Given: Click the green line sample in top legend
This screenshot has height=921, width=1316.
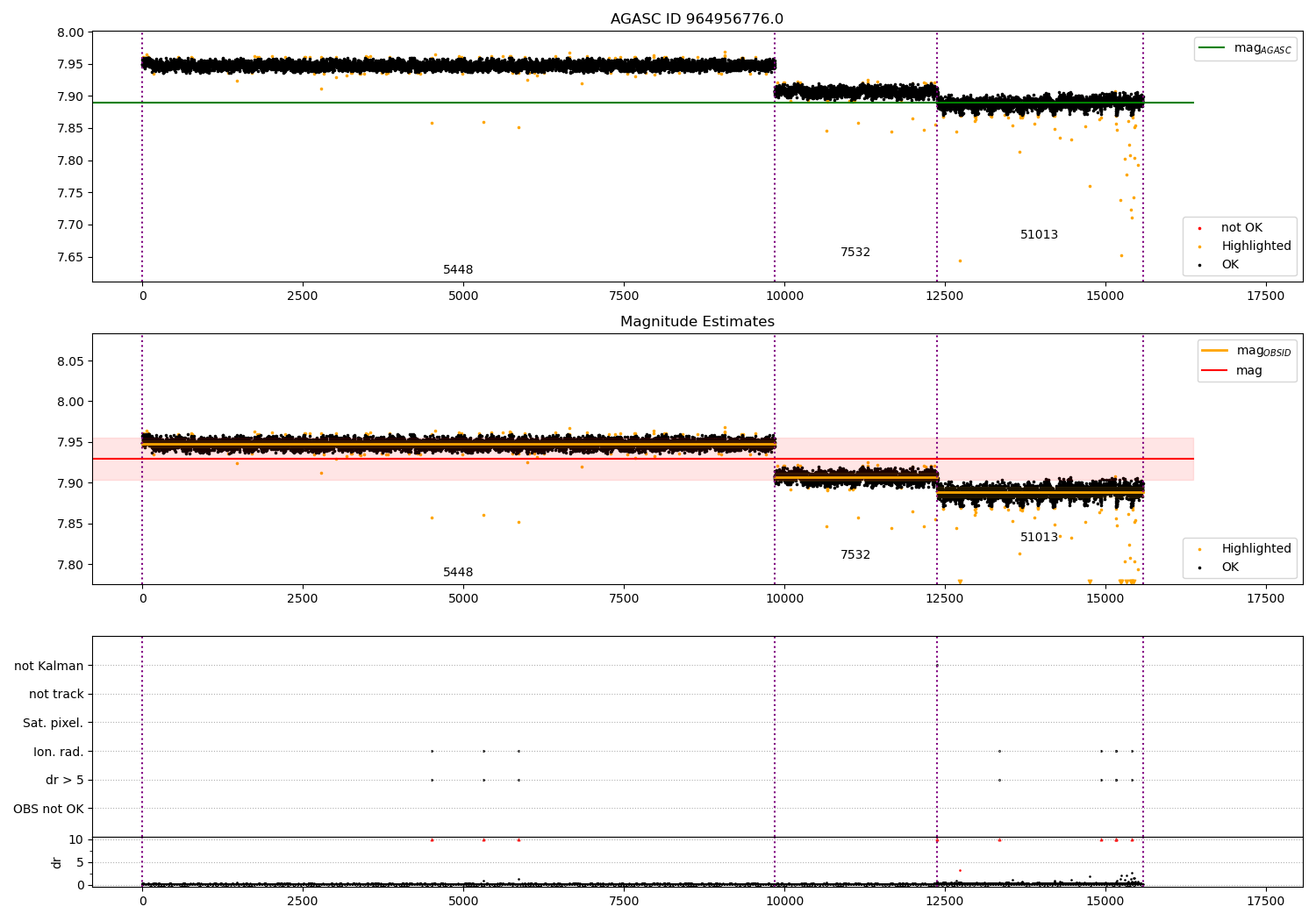Looking at the screenshot, I should [1213, 48].
